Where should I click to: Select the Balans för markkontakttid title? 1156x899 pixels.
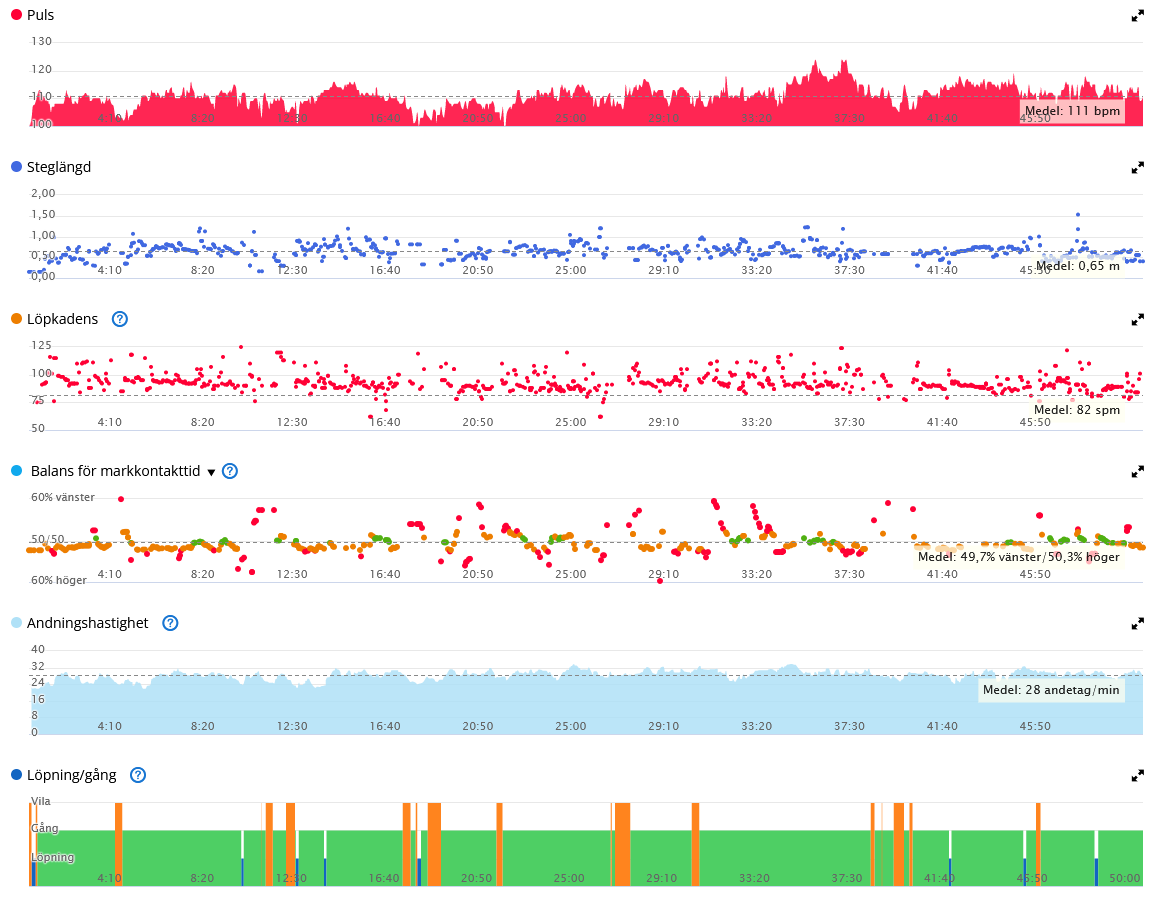(x=116, y=471)
